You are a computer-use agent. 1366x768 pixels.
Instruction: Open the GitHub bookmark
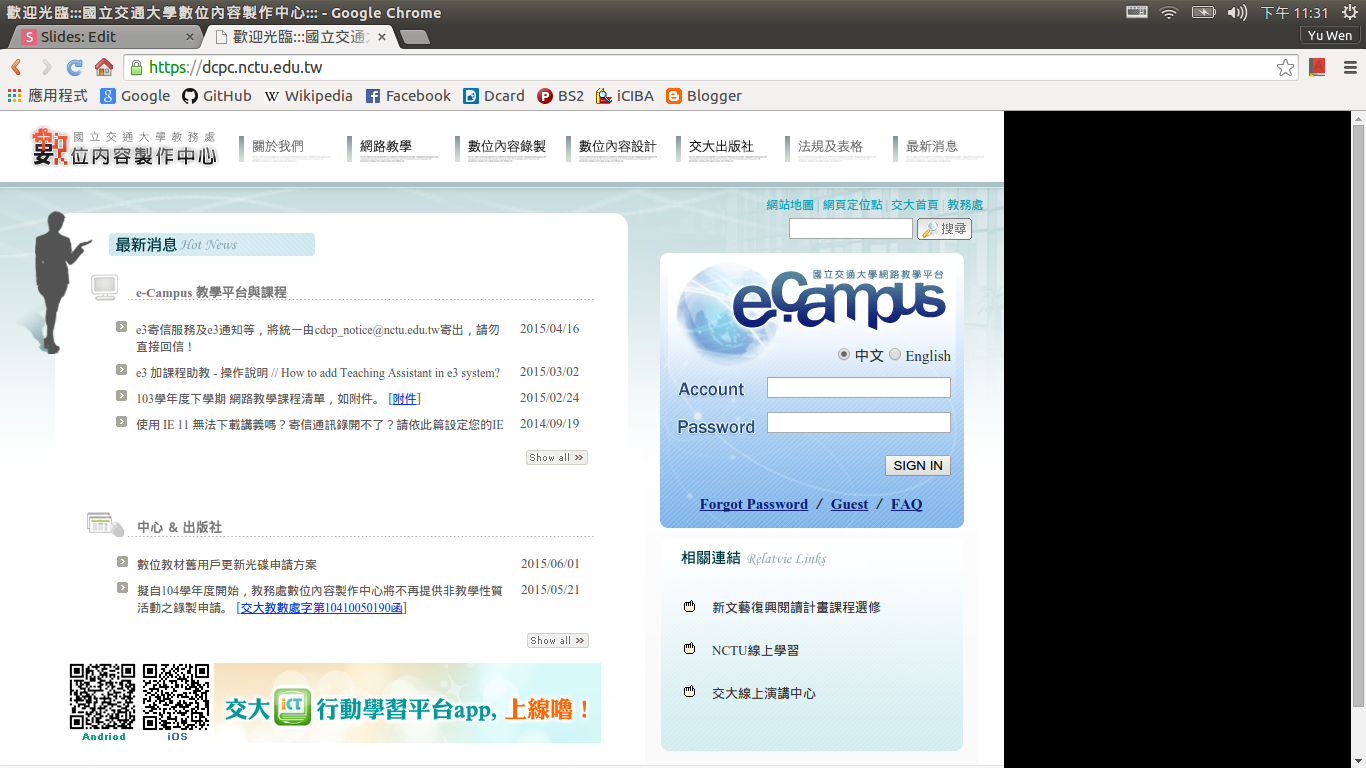point(216,96)
